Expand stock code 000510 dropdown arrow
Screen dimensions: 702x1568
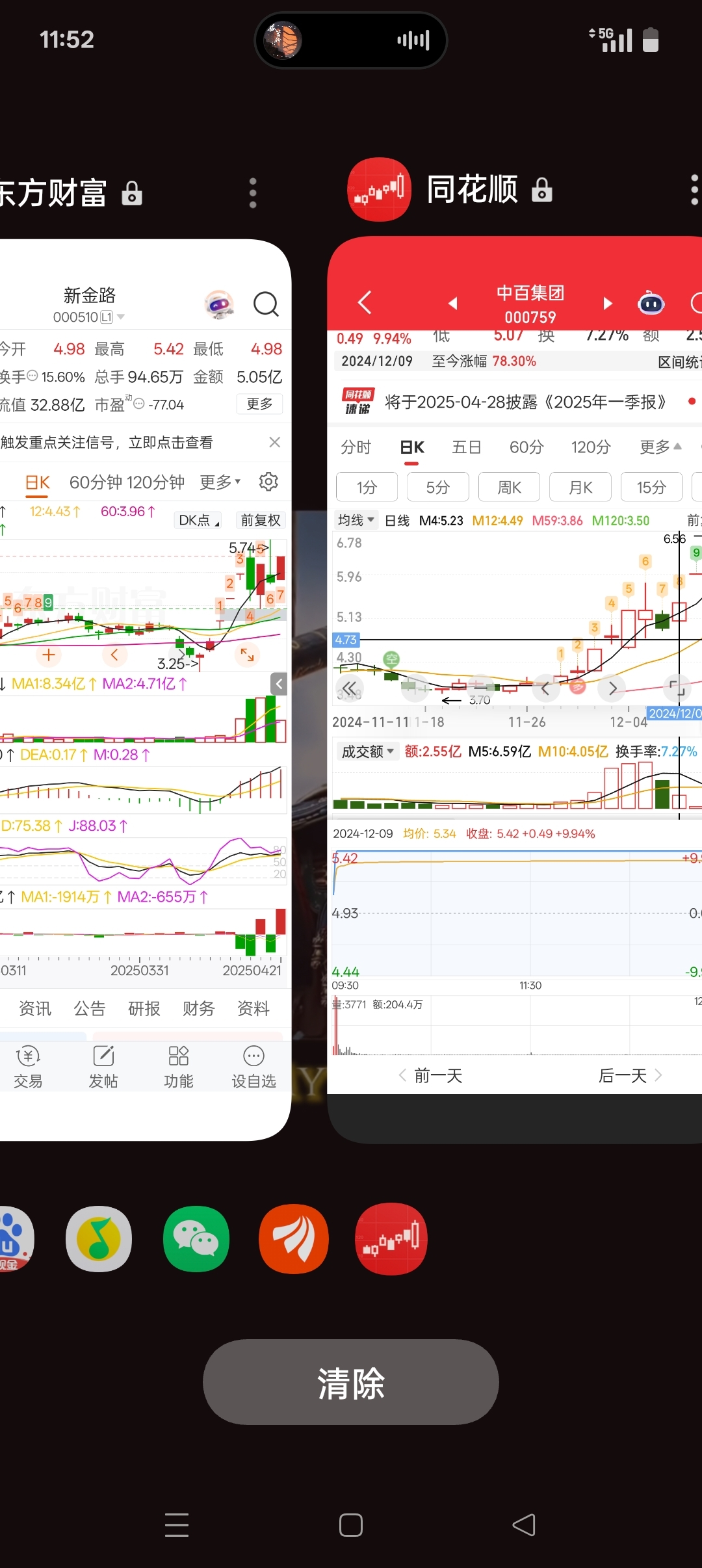120,317
